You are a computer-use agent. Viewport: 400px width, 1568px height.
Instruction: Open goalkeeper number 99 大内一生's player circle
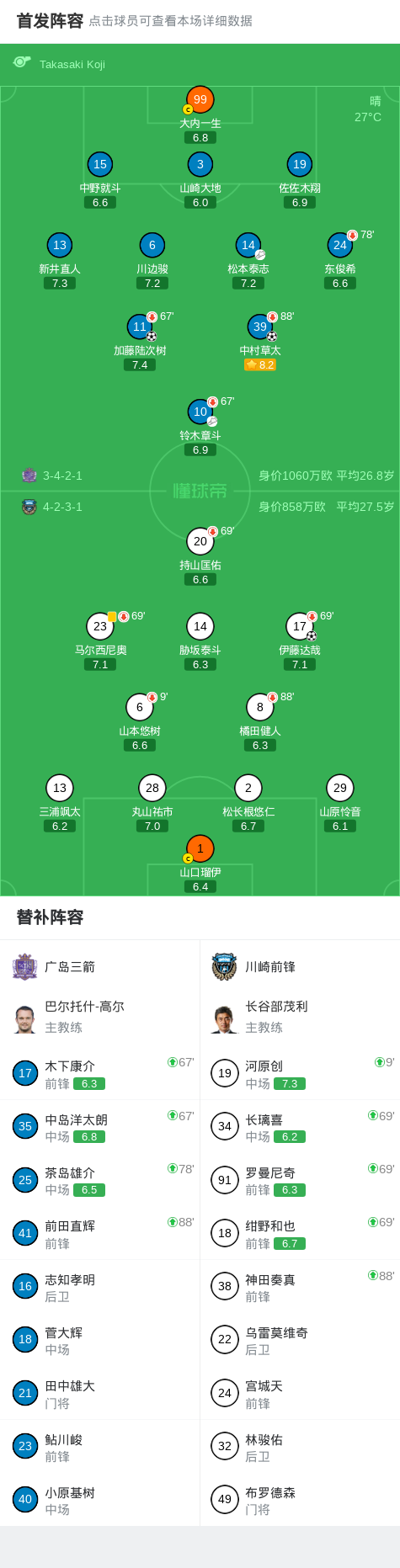(200, 99)
